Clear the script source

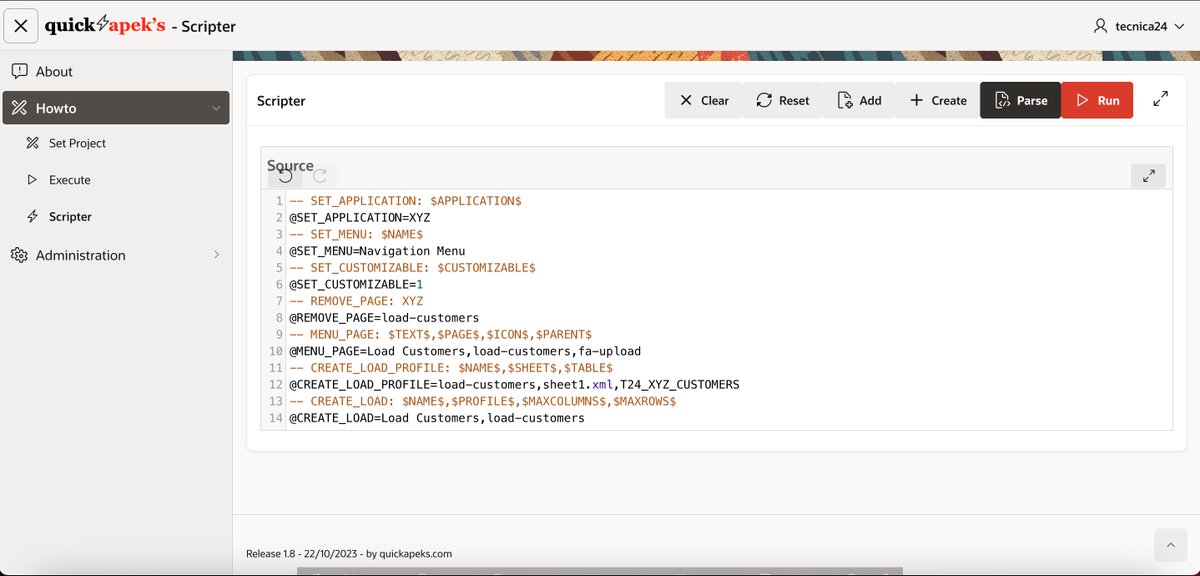[x=704, y=100]
